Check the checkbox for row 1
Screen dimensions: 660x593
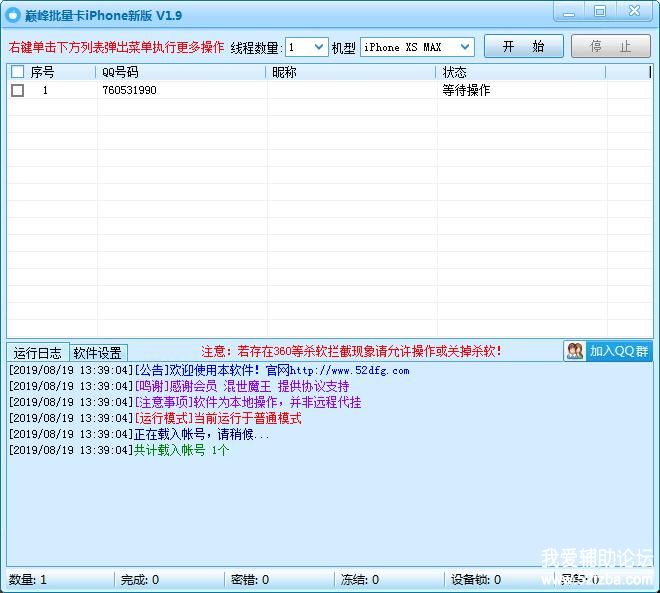pyautogui.click(x=17, y=90)
